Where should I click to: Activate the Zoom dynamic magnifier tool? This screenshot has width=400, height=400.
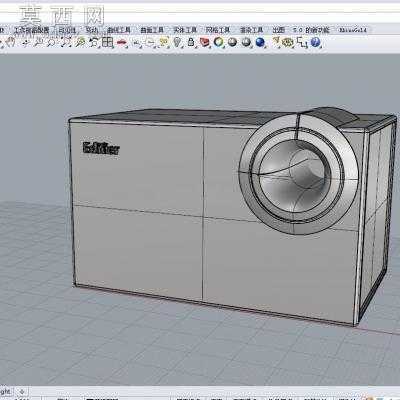pos(39,42)
